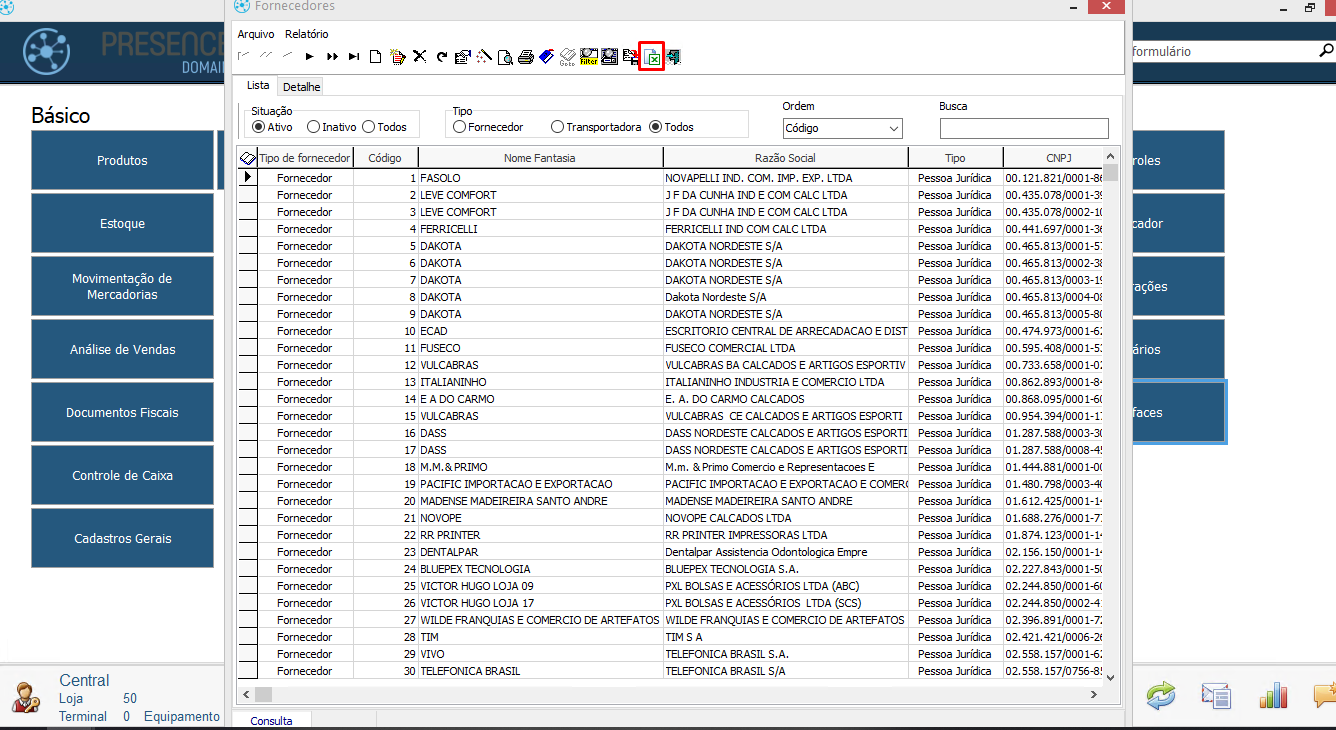The height and width of the screenshot is (730, 1336).
Task: Click the blank page new record icon
Action: pyautogui.click(x=375, y=57)
